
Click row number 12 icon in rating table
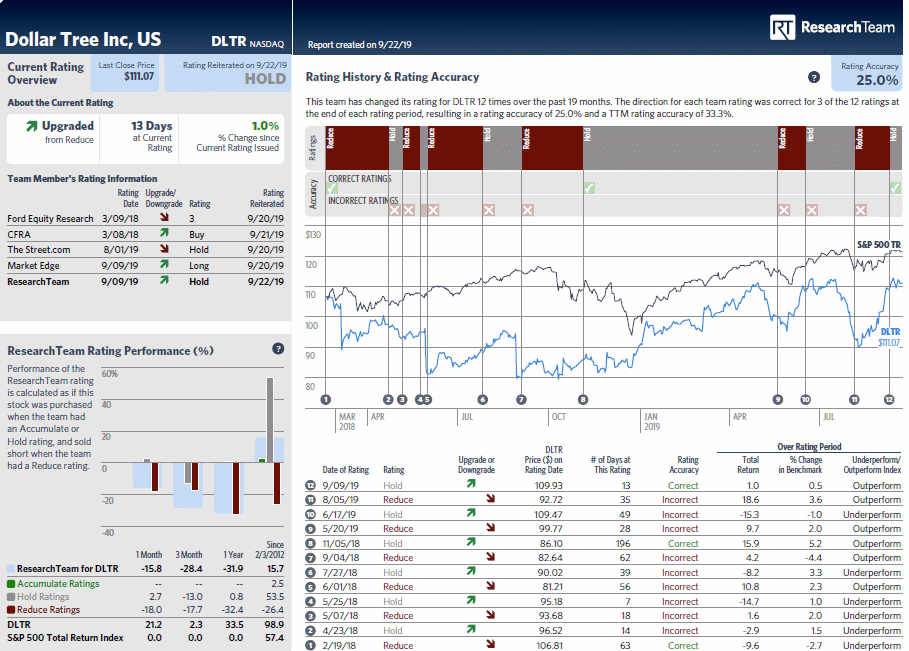point(311,485)
